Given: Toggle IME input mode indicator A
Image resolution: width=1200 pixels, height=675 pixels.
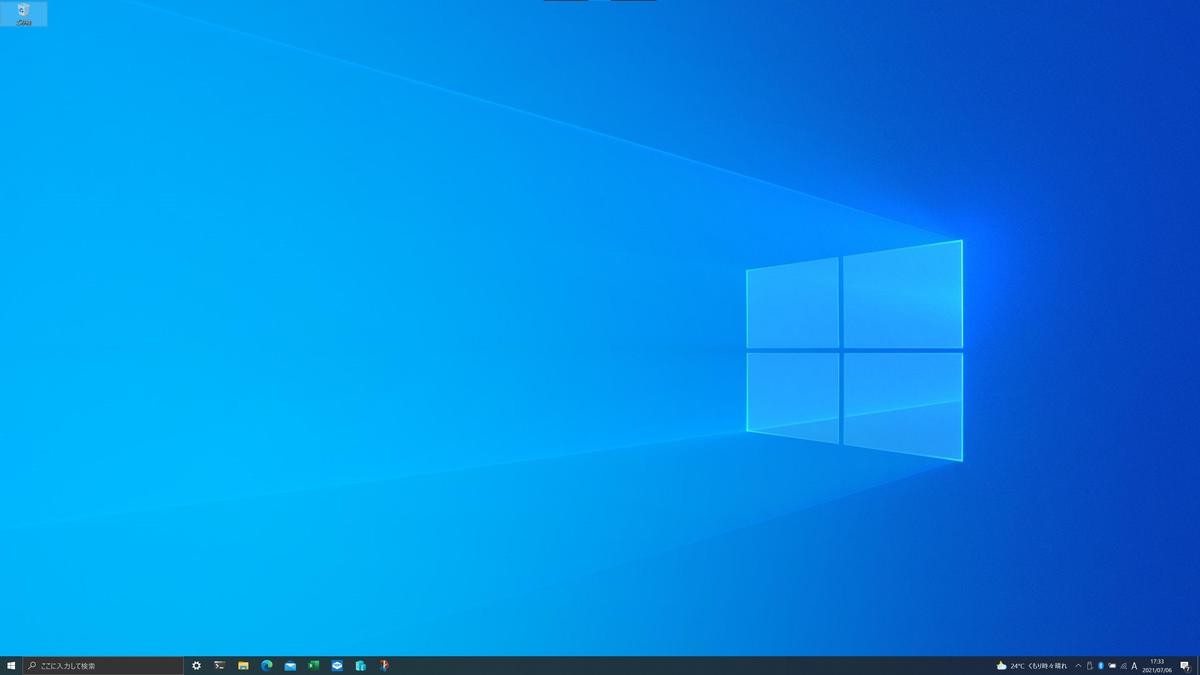Looking at the screenshot, I should click(1134, 665).
